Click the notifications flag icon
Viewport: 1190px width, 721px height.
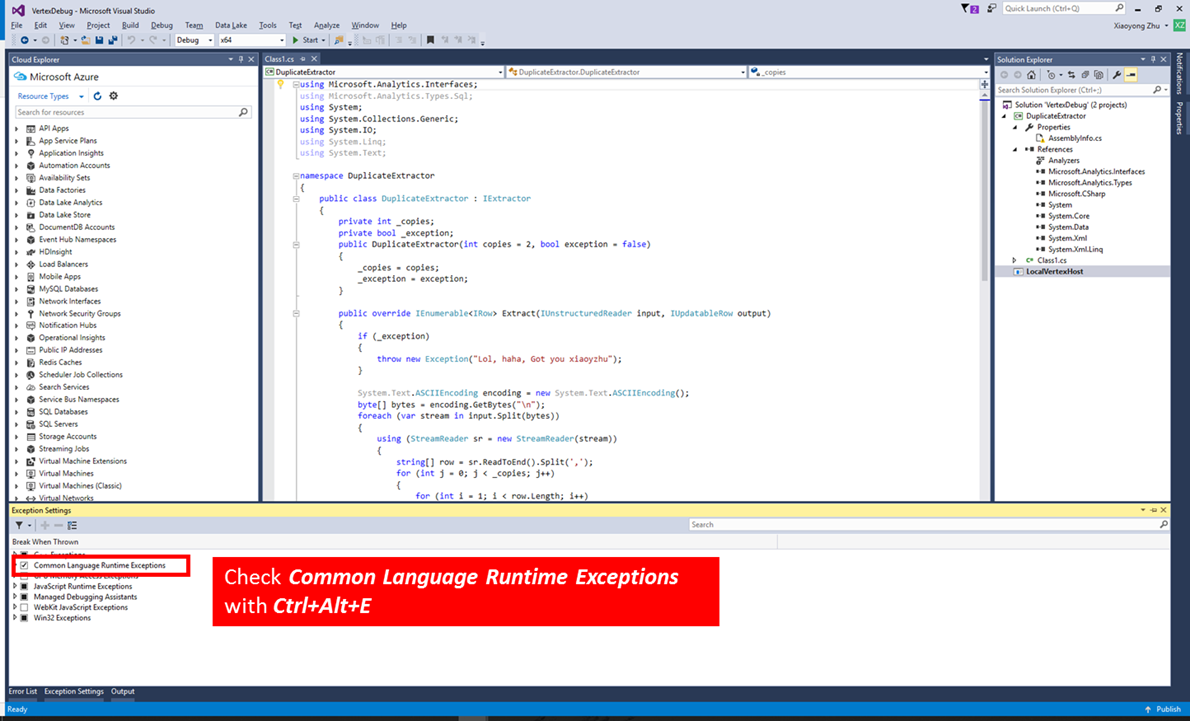pos(967,9)
